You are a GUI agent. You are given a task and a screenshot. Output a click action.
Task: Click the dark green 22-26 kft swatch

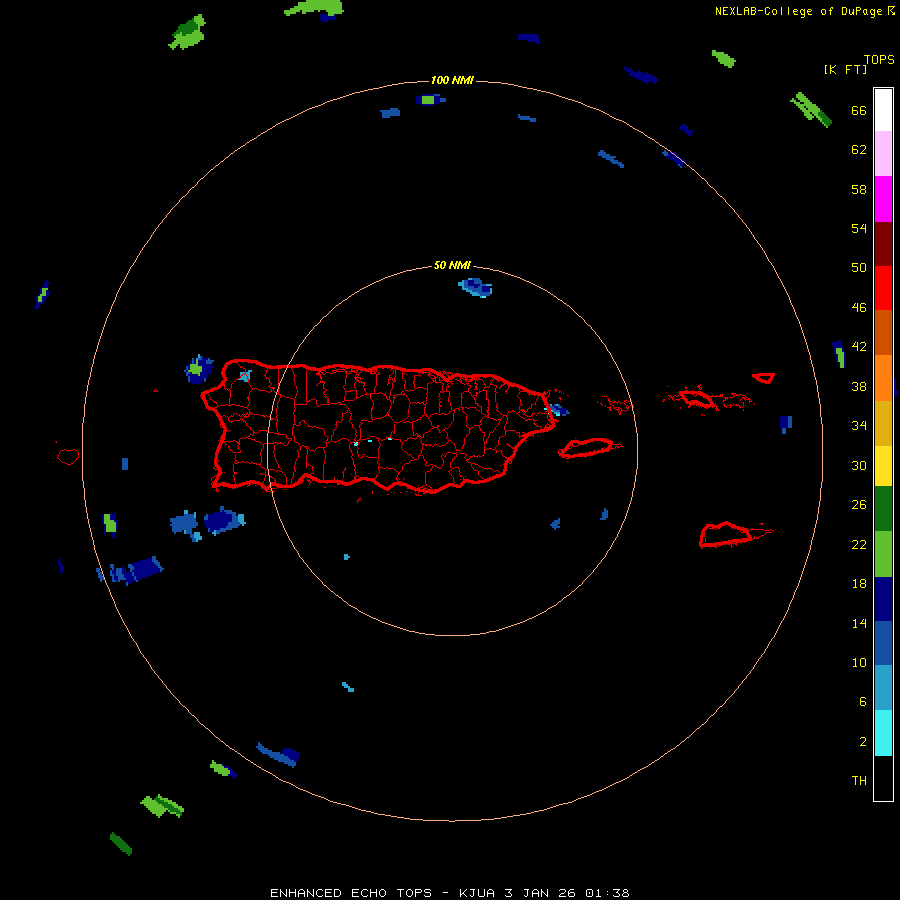tap(883, 509)
